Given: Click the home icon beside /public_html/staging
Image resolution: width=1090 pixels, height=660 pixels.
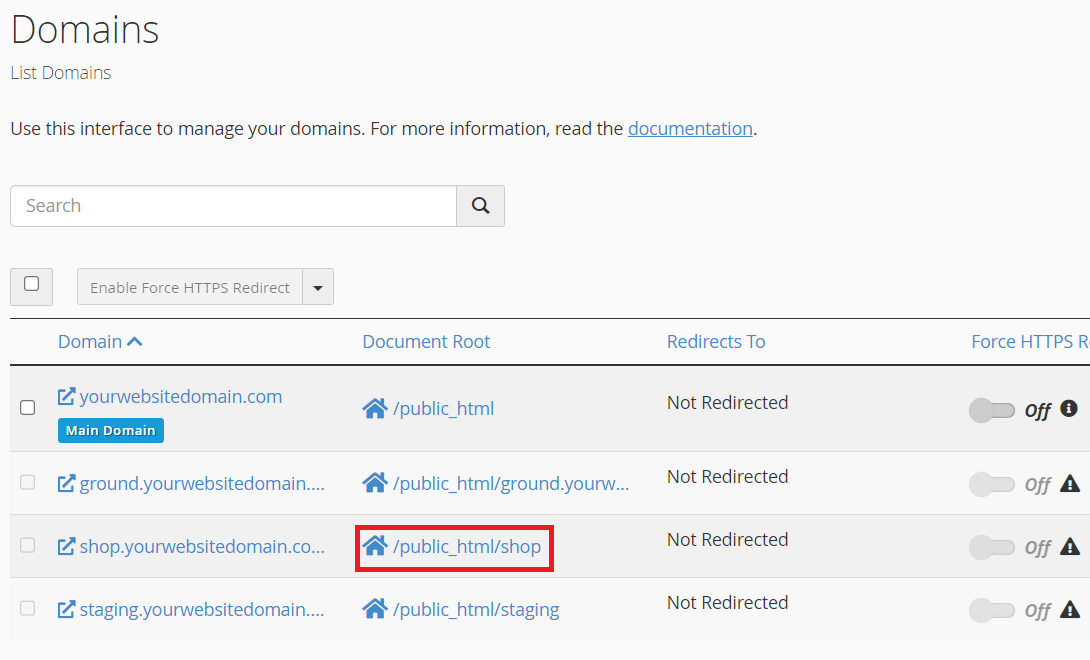Looking at the screenshot, I should point(374,609).
